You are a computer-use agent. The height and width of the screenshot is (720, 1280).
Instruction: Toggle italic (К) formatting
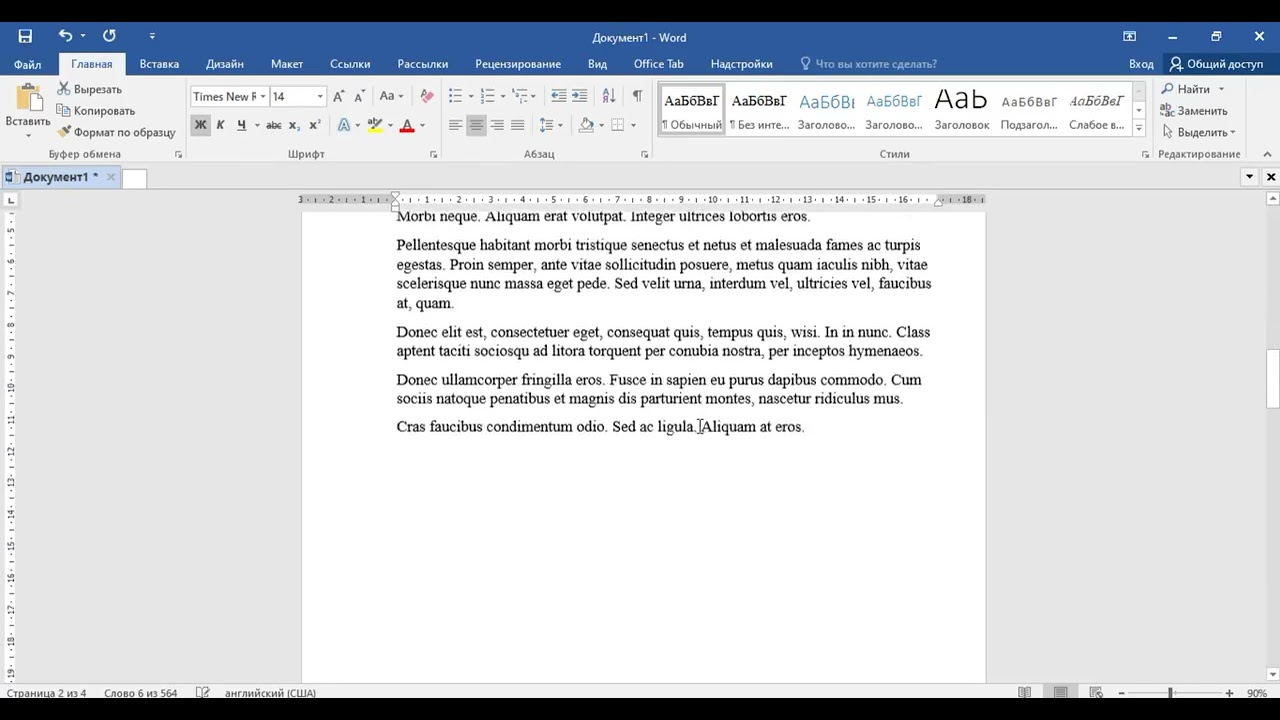point(220,125)
